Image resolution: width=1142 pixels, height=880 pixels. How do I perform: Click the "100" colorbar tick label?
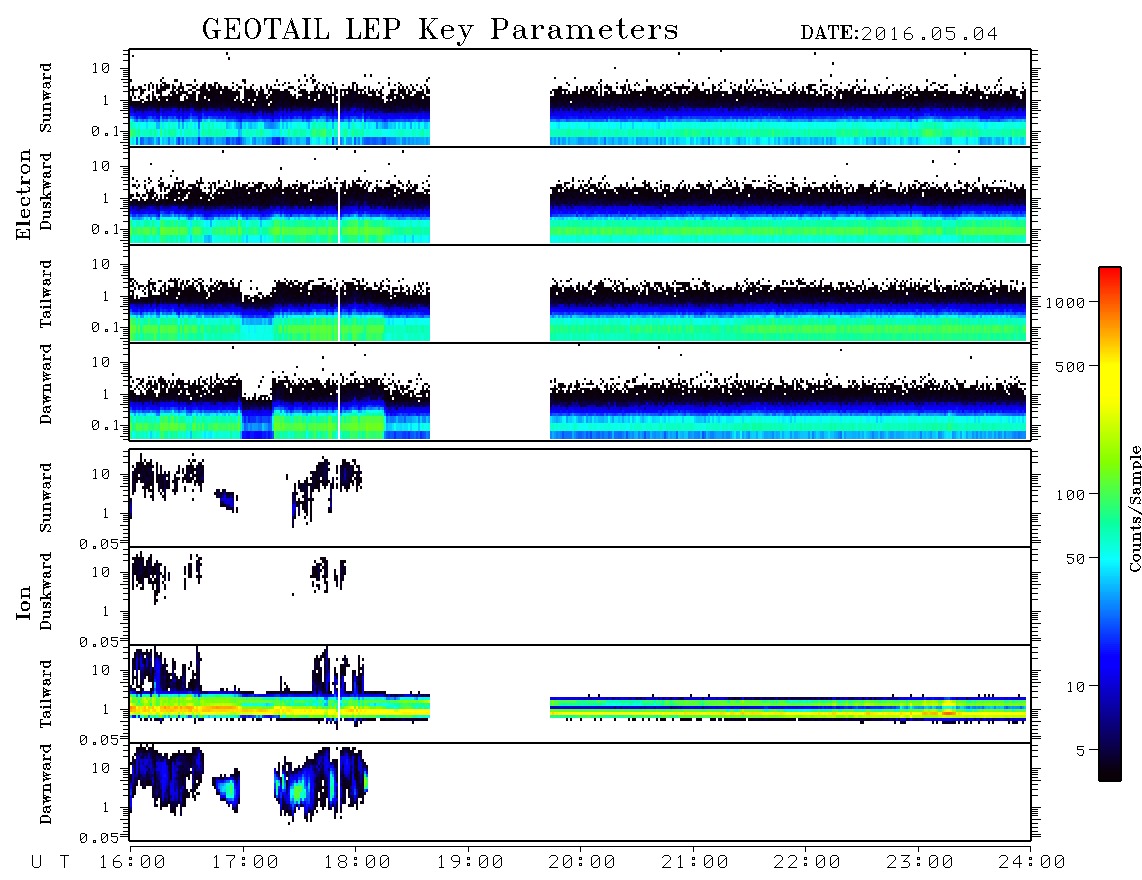[1070, 495]
